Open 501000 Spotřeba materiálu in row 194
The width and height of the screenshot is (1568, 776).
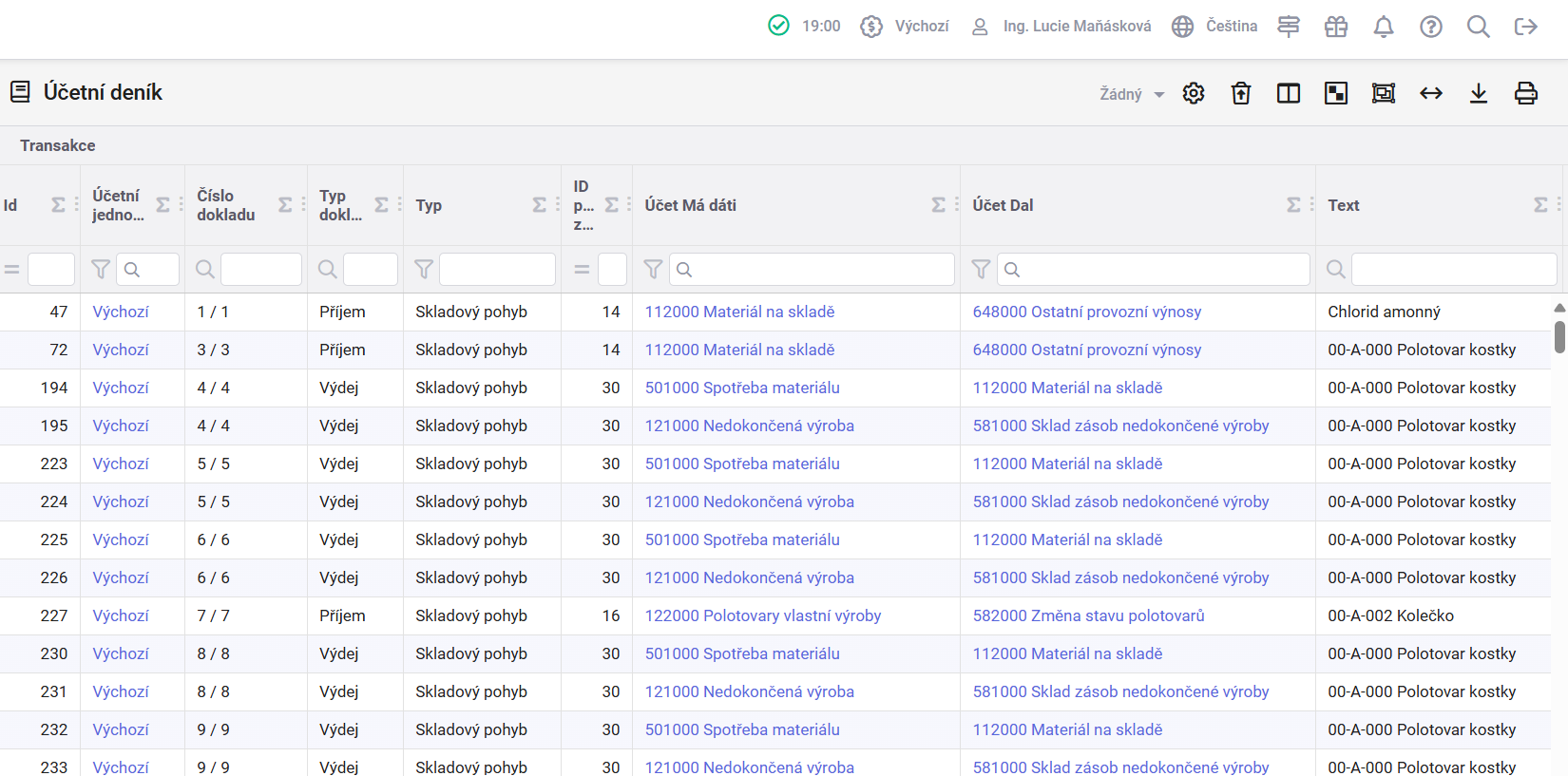(x=742, y=388)
